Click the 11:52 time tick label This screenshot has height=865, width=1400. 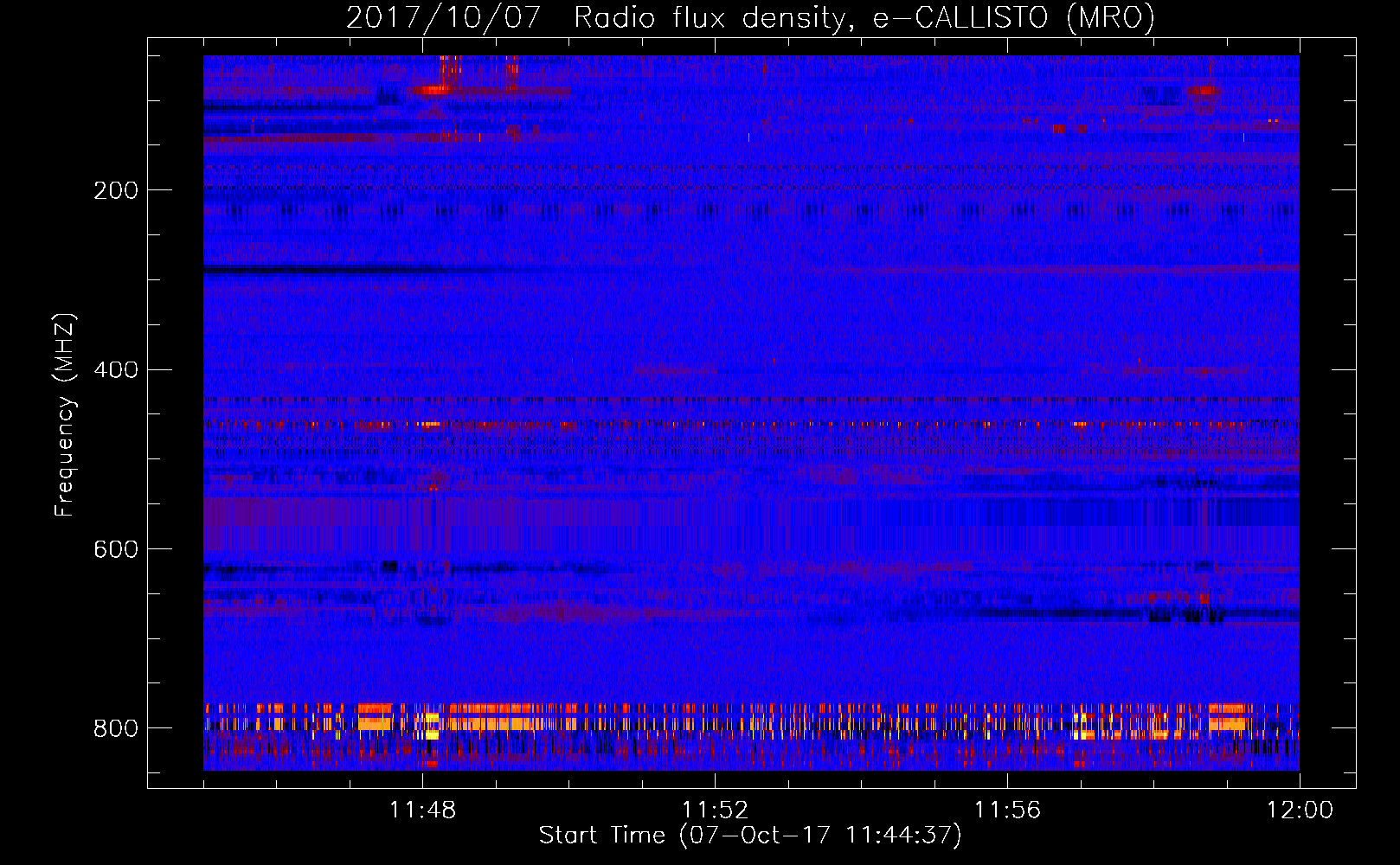pos(715,810)
